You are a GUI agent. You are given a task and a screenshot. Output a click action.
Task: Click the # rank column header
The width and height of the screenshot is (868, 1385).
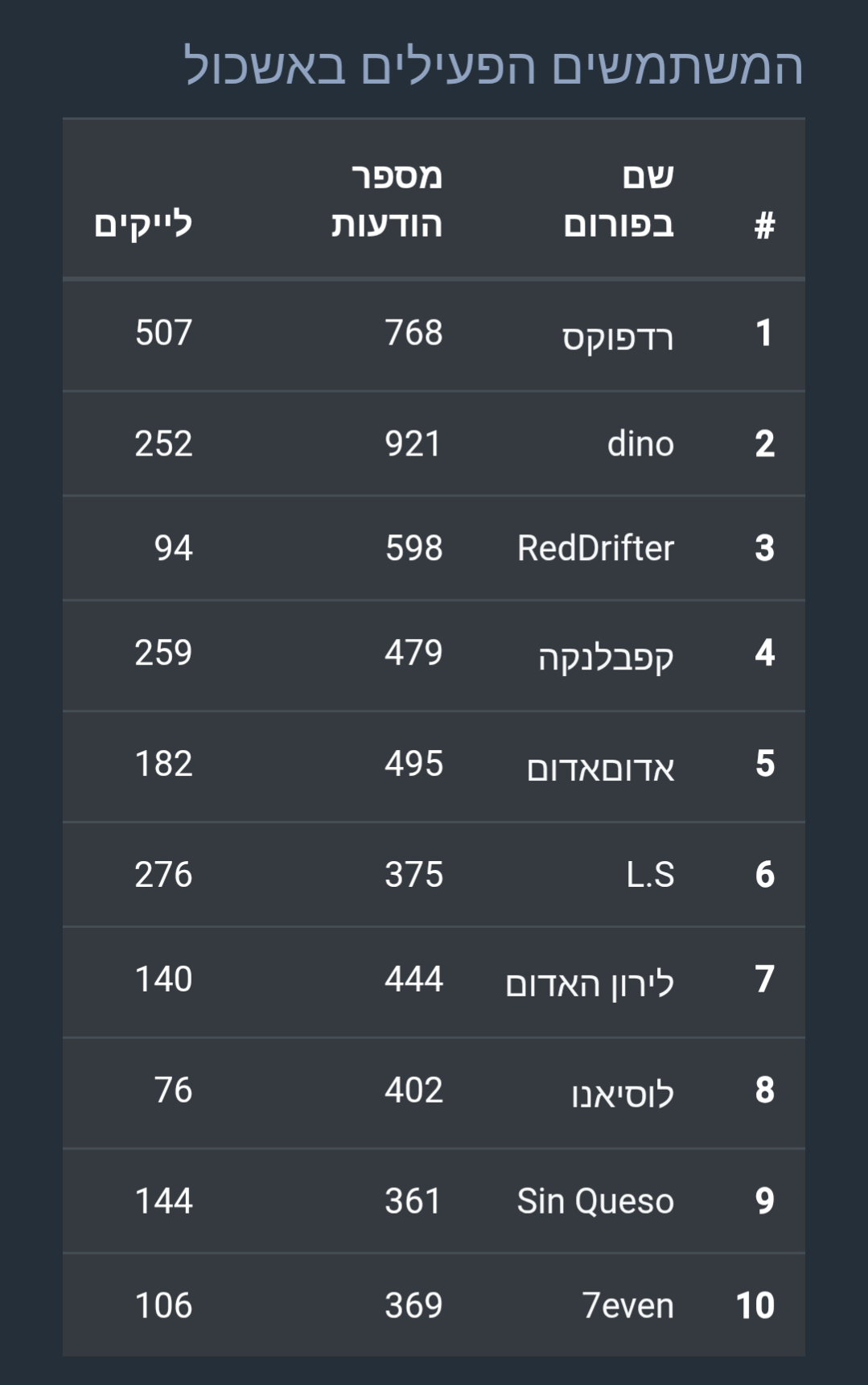[x=764, y=225]
